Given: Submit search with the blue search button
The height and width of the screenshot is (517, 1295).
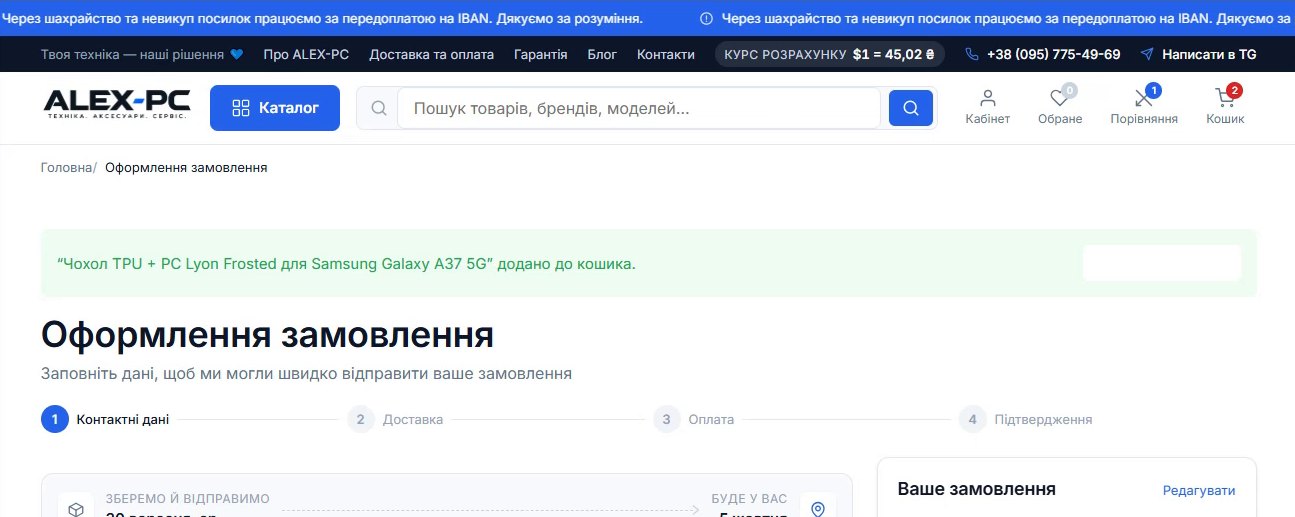Looking at the screenshot, I should [x=910, y=108].
